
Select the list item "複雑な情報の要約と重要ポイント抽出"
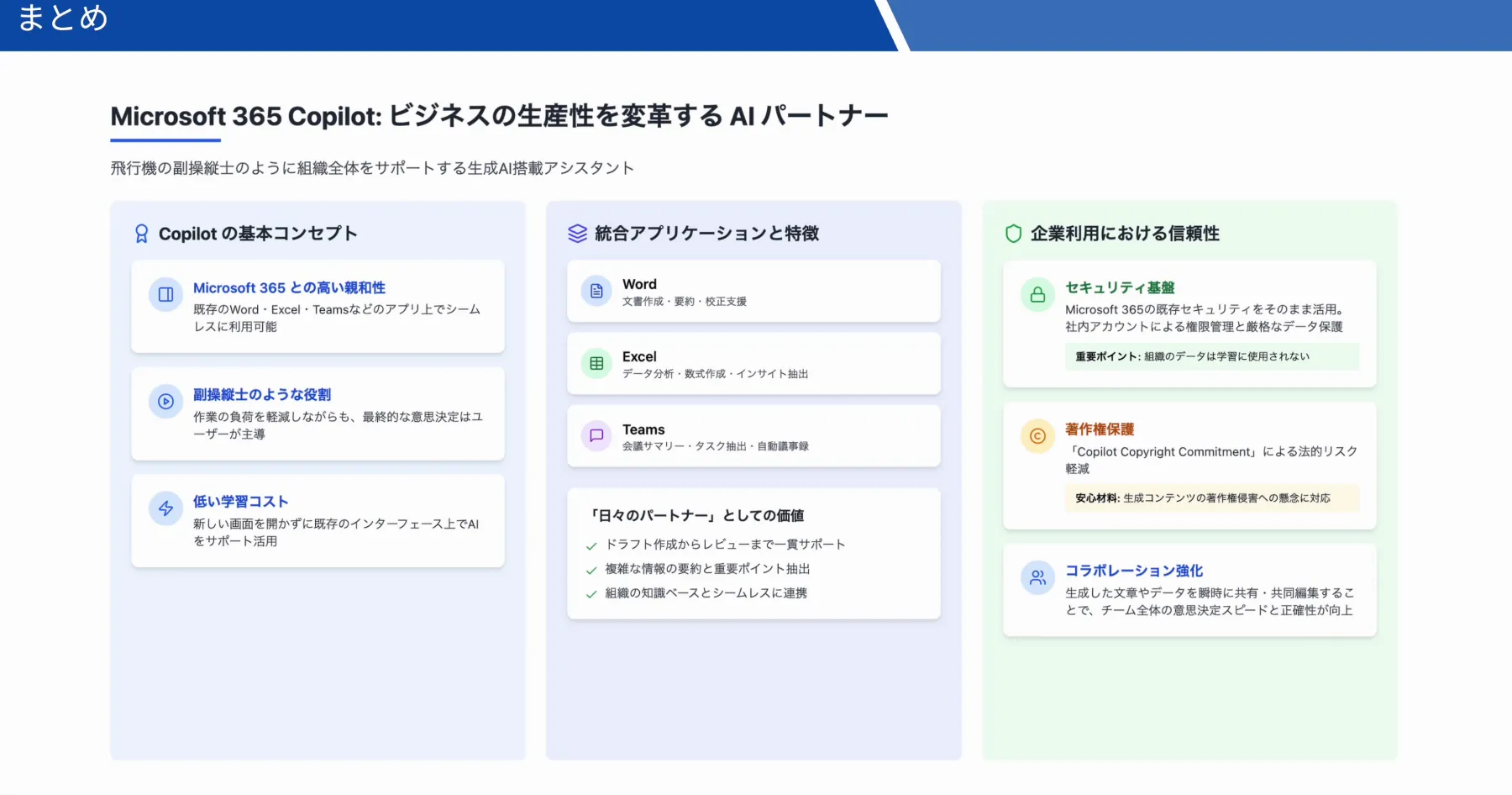pyautogui.click(x=708, y=569)
